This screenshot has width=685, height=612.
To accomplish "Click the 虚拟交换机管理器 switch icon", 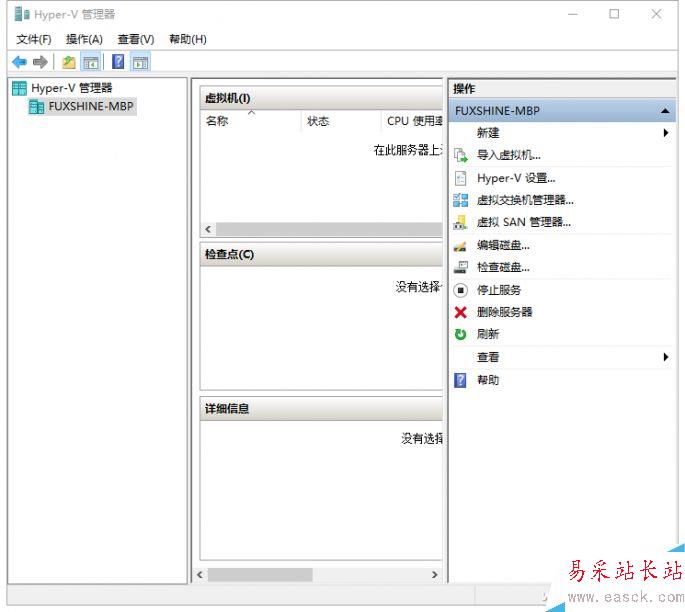I will (x=460, y=200).
